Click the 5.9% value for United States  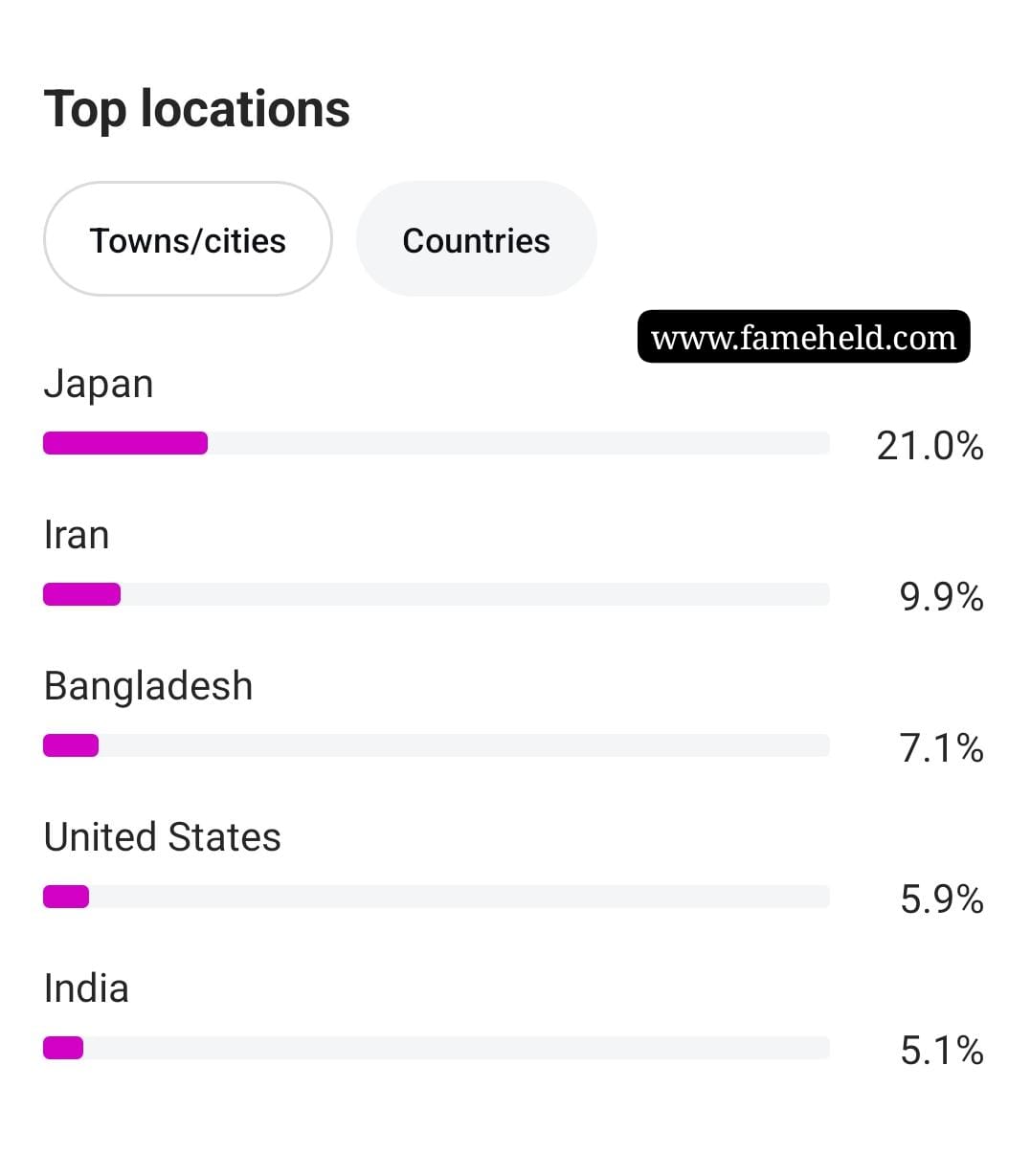coord(941,899)
